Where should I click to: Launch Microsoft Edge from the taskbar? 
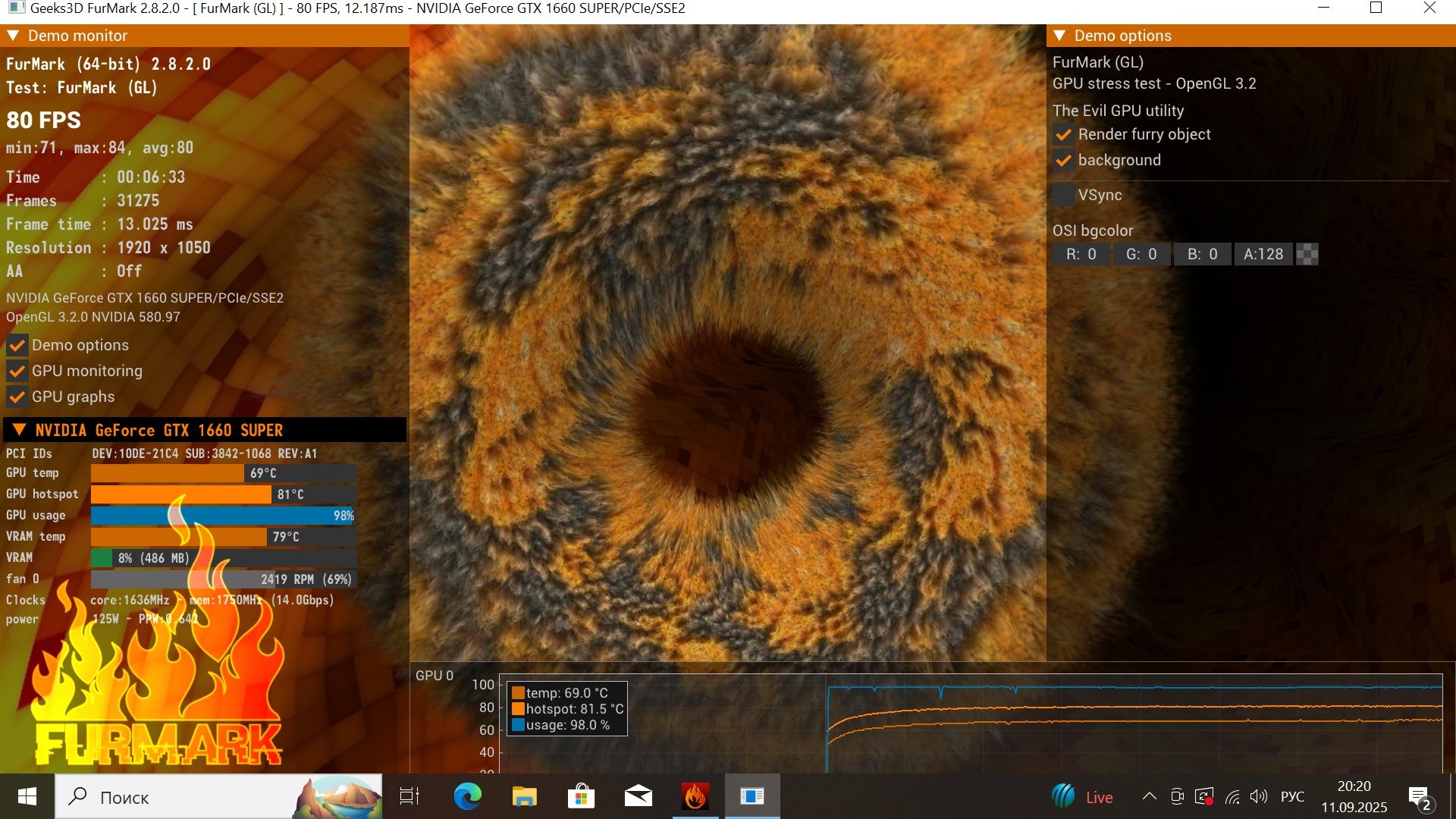[x=467, y=796]
